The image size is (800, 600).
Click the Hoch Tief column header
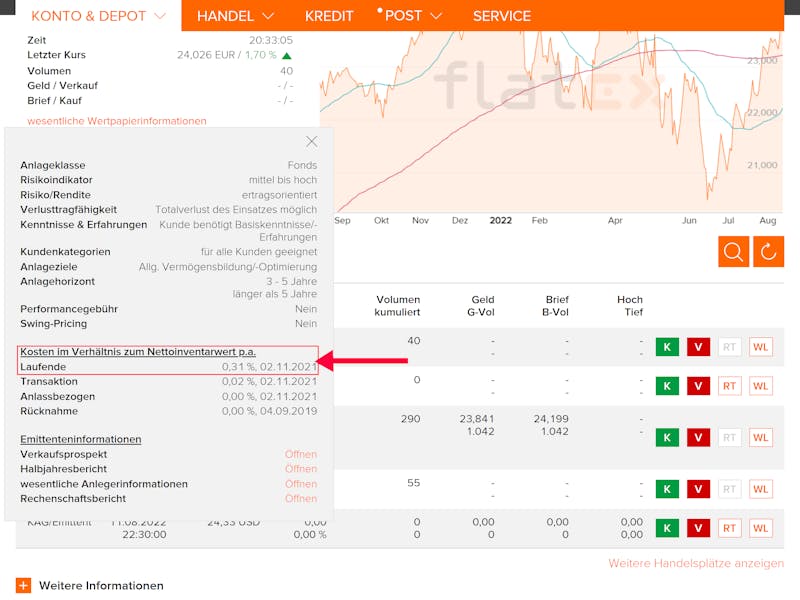630,306
